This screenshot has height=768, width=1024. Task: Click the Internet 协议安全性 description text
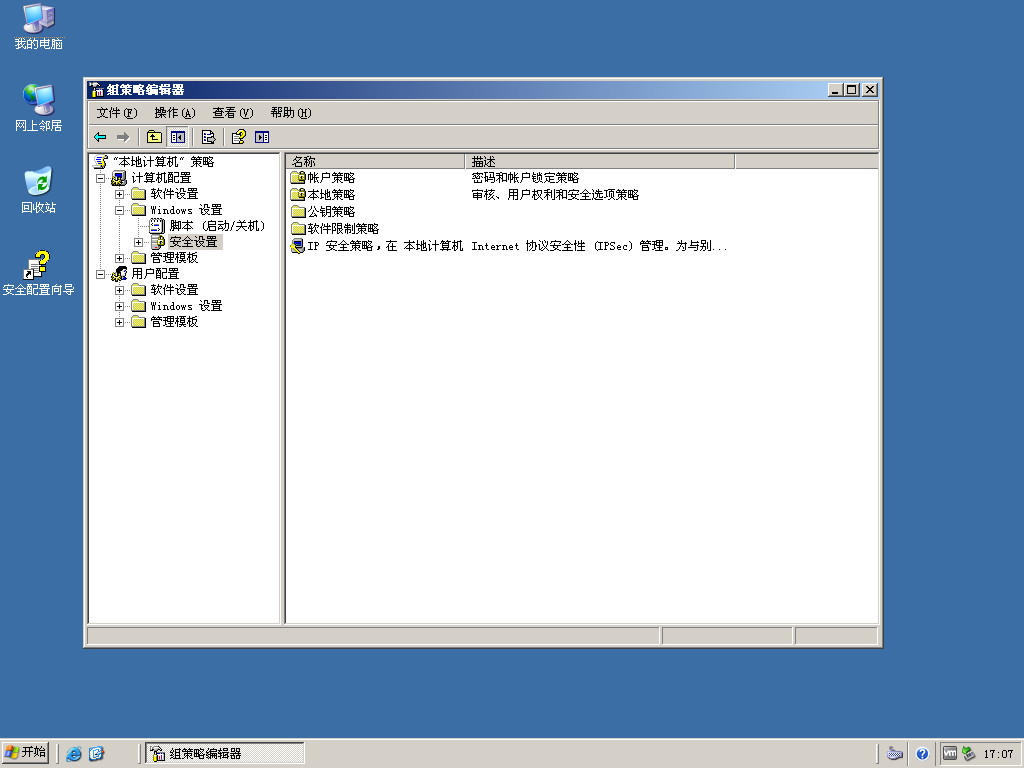click(x=599, y=246)
